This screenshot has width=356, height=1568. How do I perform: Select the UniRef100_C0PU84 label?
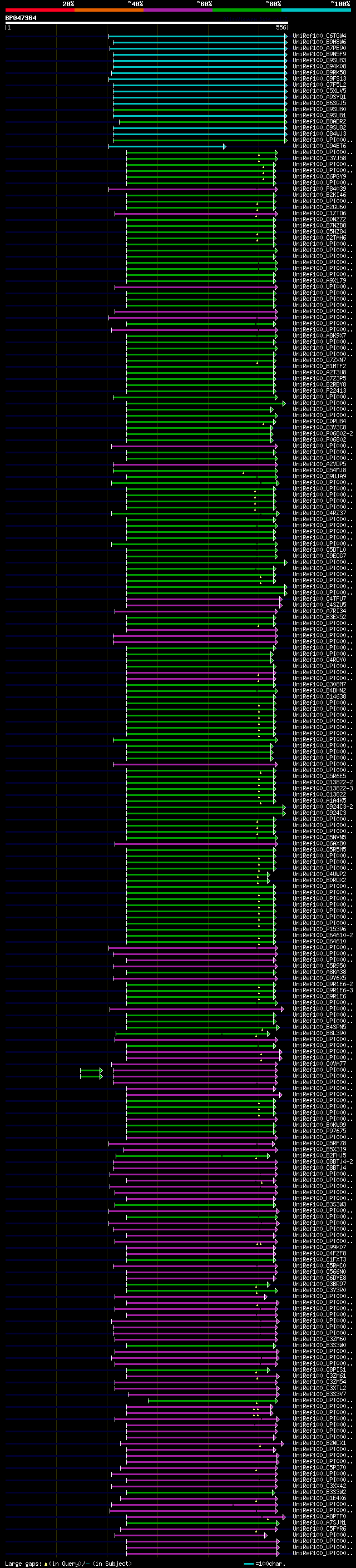(319, 421)
